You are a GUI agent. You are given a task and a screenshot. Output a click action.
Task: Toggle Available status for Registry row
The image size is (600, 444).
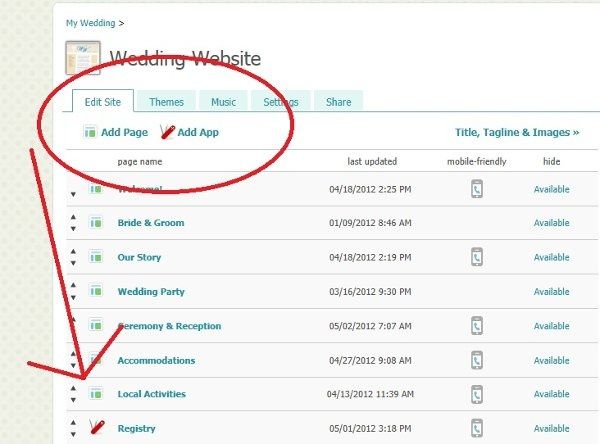[x=551, y=429]
